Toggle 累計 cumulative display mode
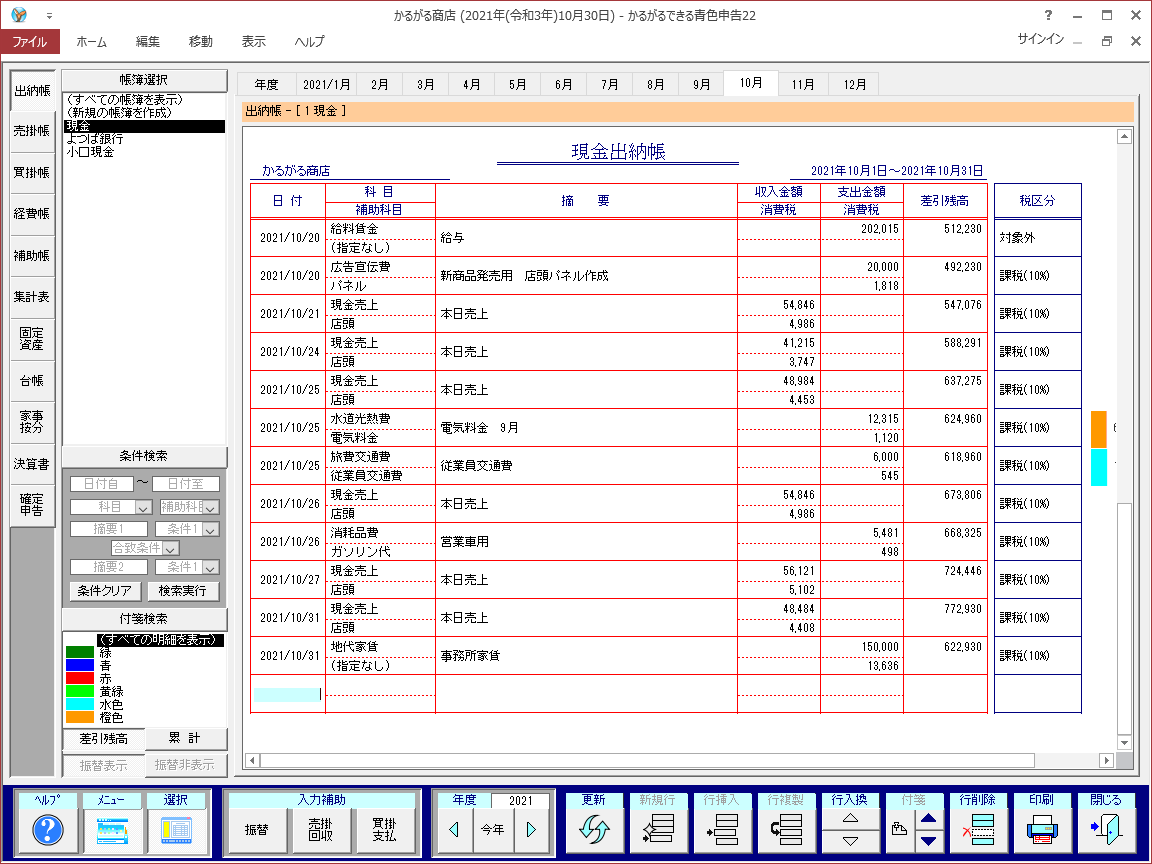This screenshot has height=864, width=1152. pyautogui.click(x=185, y=738)
